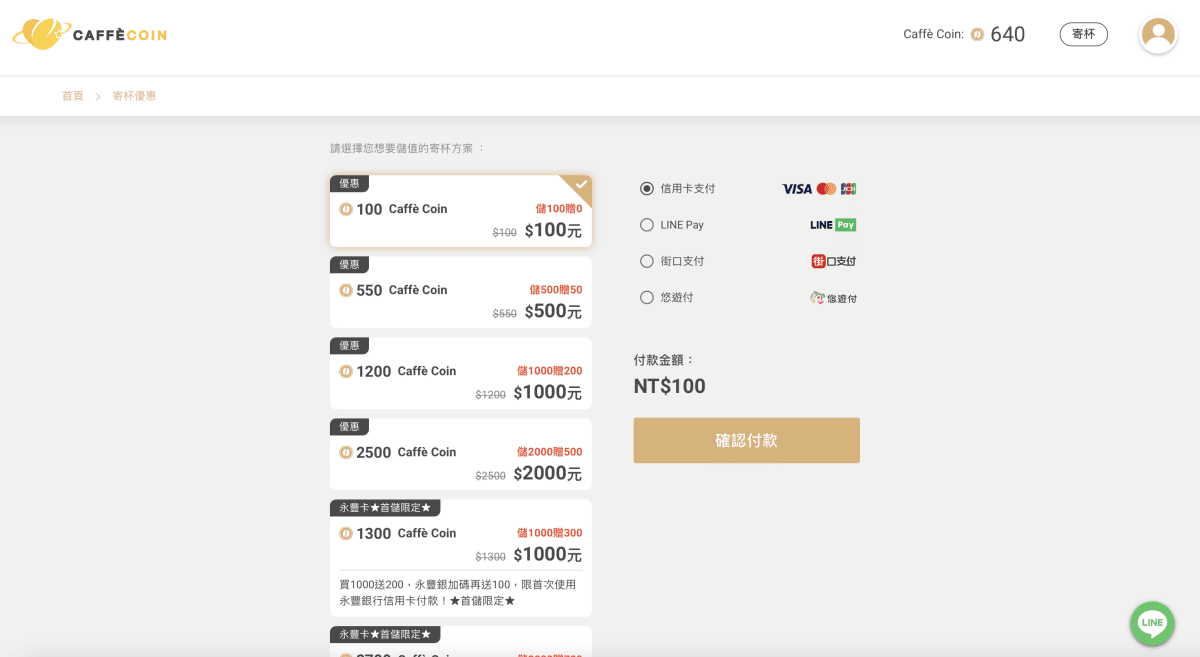Click the 永豐卡★首儲限定★ tag on 1300 plan
The height and width of the screenshot is (657, 1200).
click(385, 508)
